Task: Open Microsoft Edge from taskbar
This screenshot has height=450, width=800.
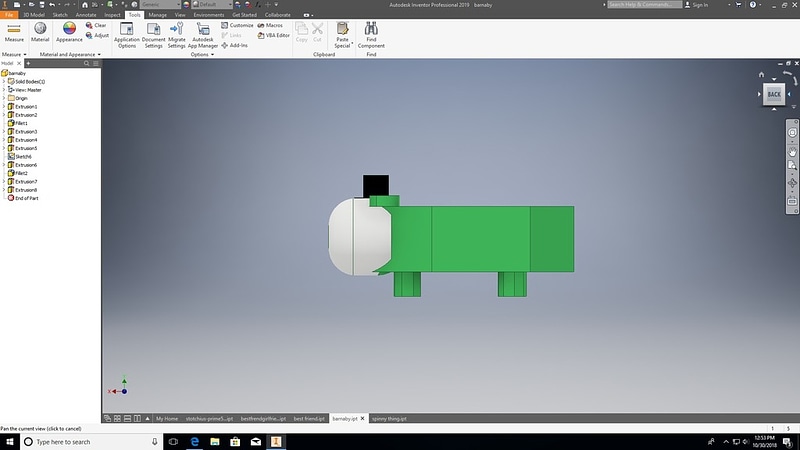Action: (194, 442)
